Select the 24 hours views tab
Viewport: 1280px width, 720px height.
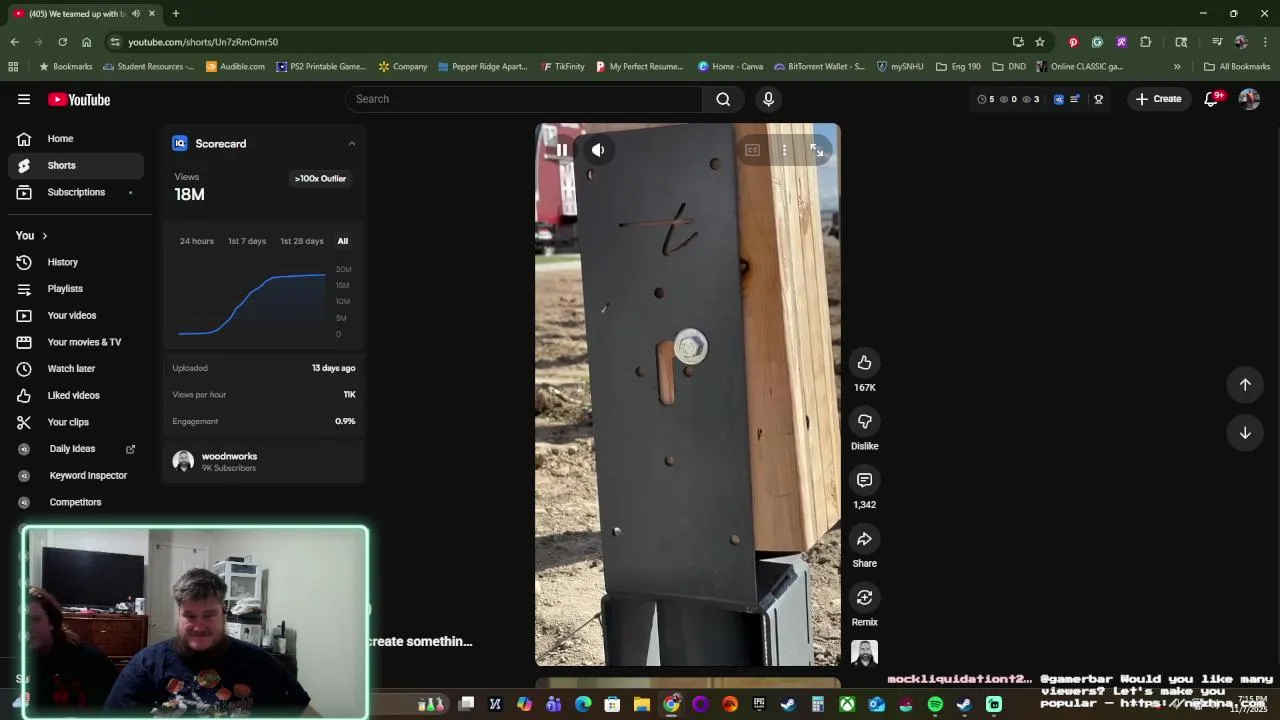click(196, 241)
